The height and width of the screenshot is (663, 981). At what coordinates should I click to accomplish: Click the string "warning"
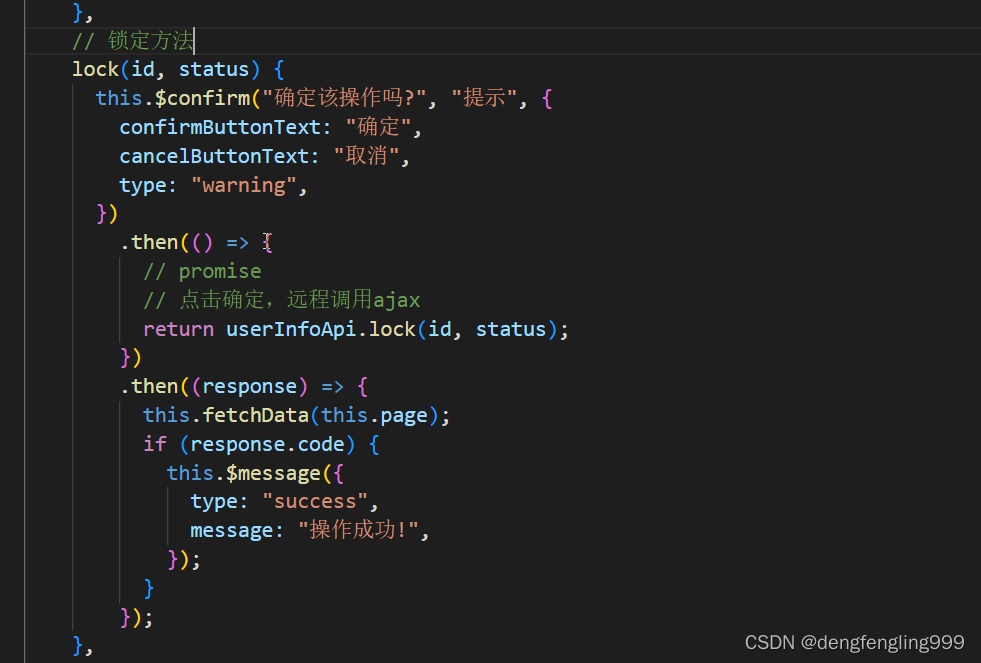(x=243, y=185)
